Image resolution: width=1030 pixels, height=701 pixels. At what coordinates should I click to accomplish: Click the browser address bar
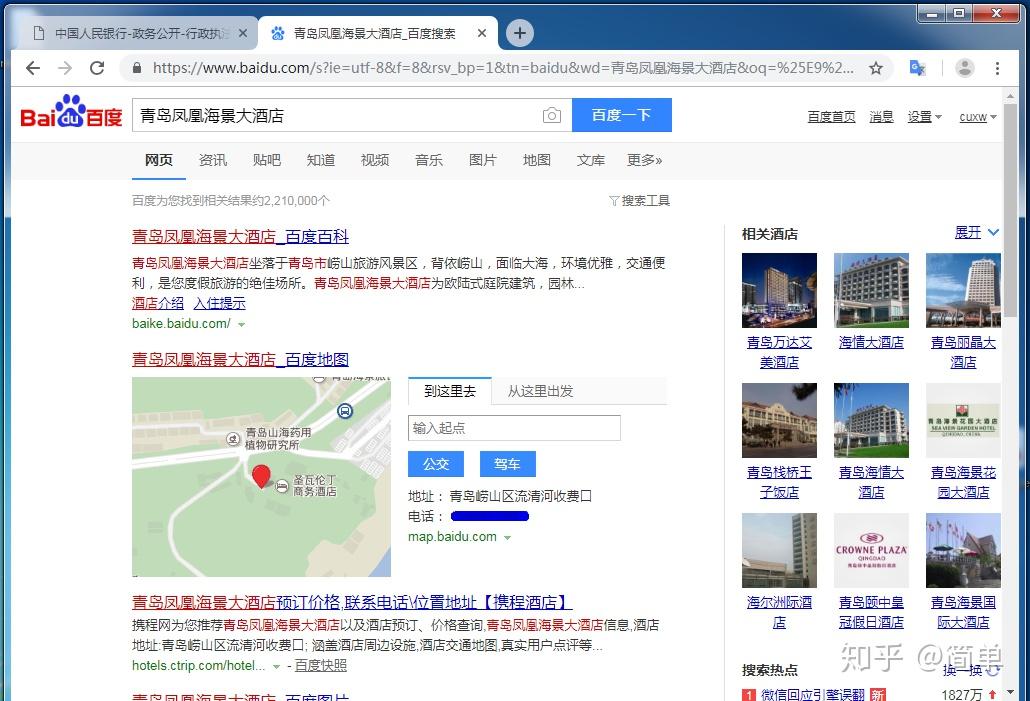click(503, 68)
